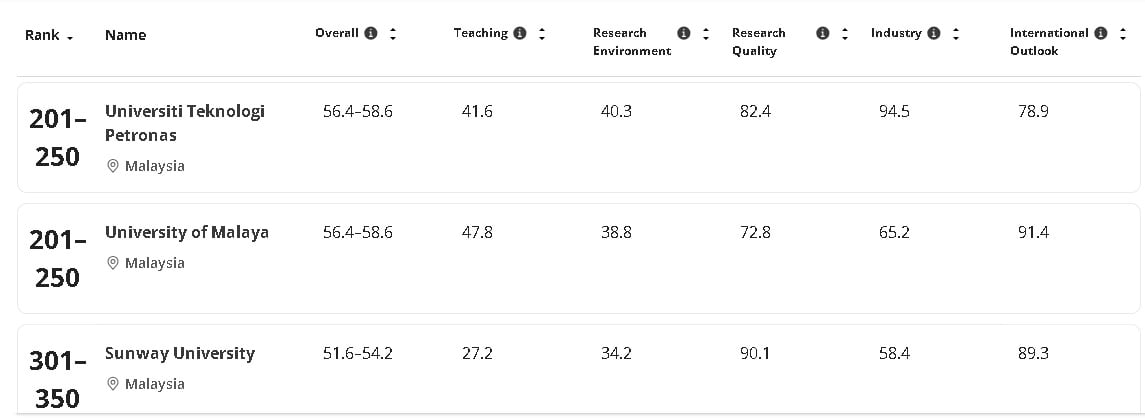Open University of Malaya profile link
Screen dimensions: 1145x418
click(x=186, y=232)
